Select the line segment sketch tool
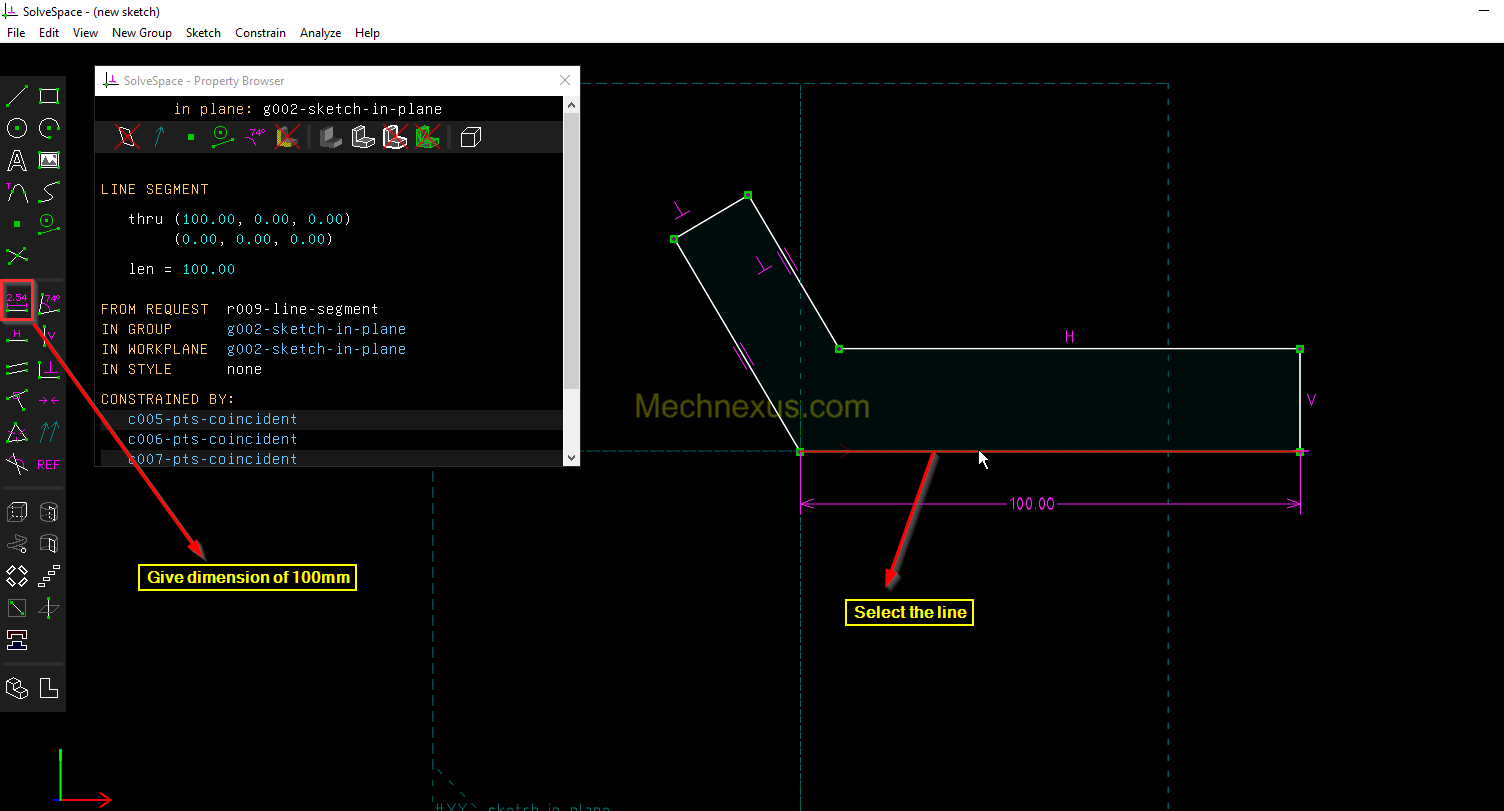The width and height of the screenshot is (1504, 811). click(x=17, y=96)
